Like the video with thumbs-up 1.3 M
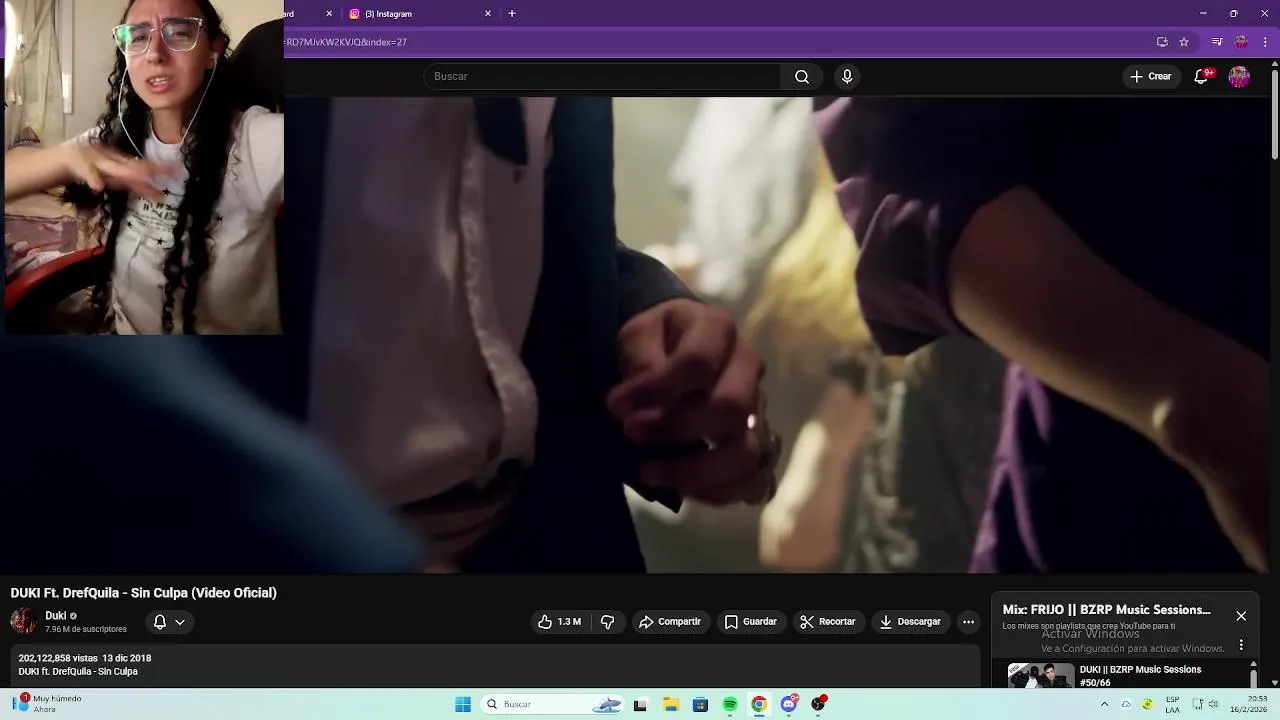The height and width of the screenshot is (720, 1280). click(x=559, y=622)
